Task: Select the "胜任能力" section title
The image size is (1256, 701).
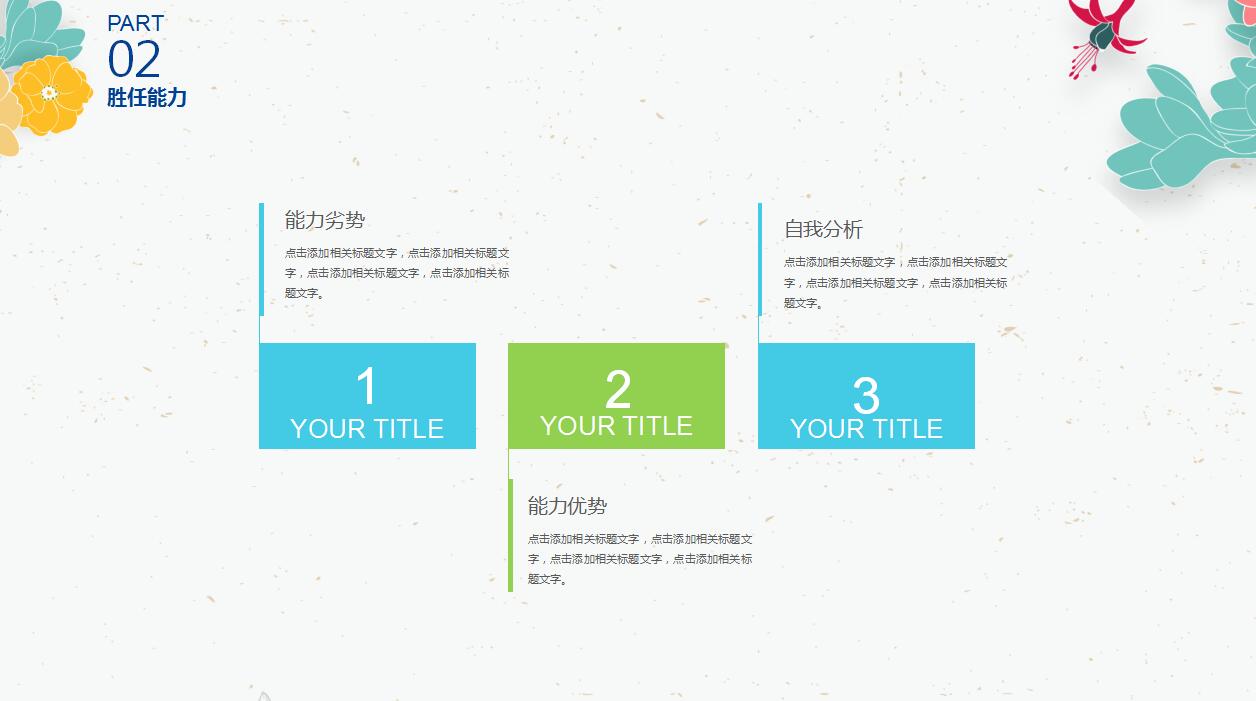Action: point(147,97)
